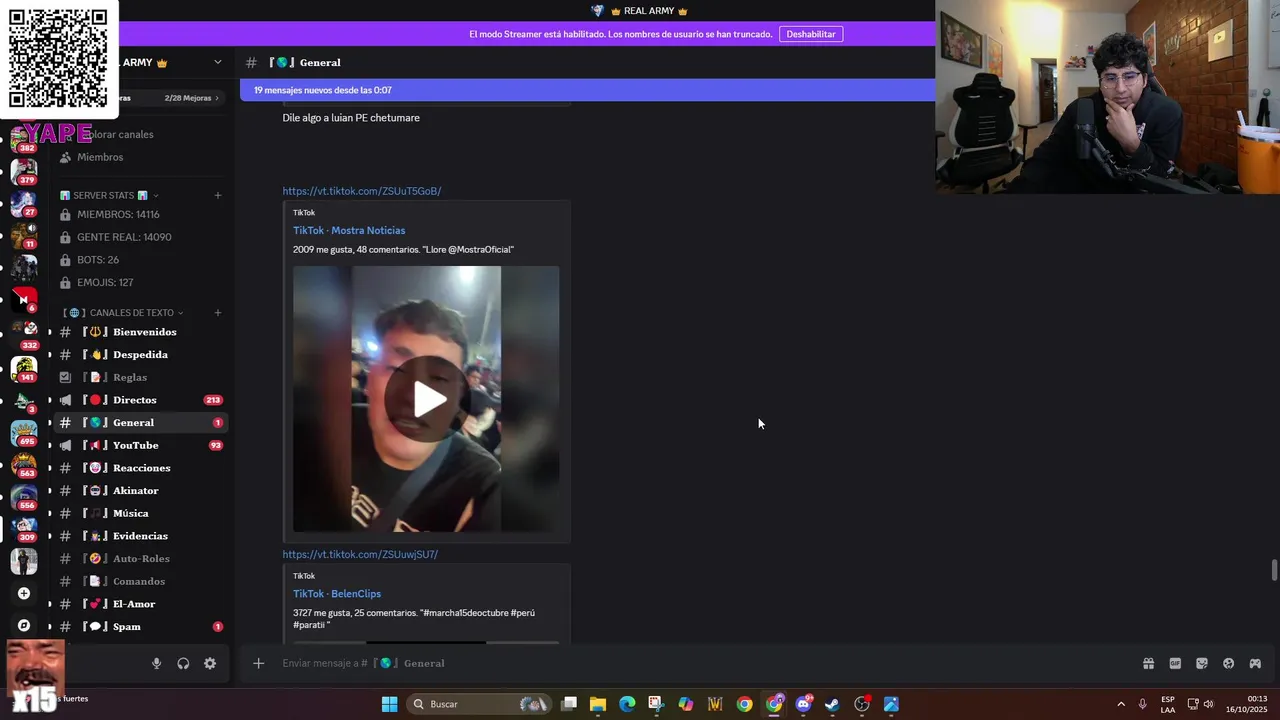Open the sticker picker icon
Image resolution: width=1280 pixels, height=720 pixels.
[x=1202, y=663]
